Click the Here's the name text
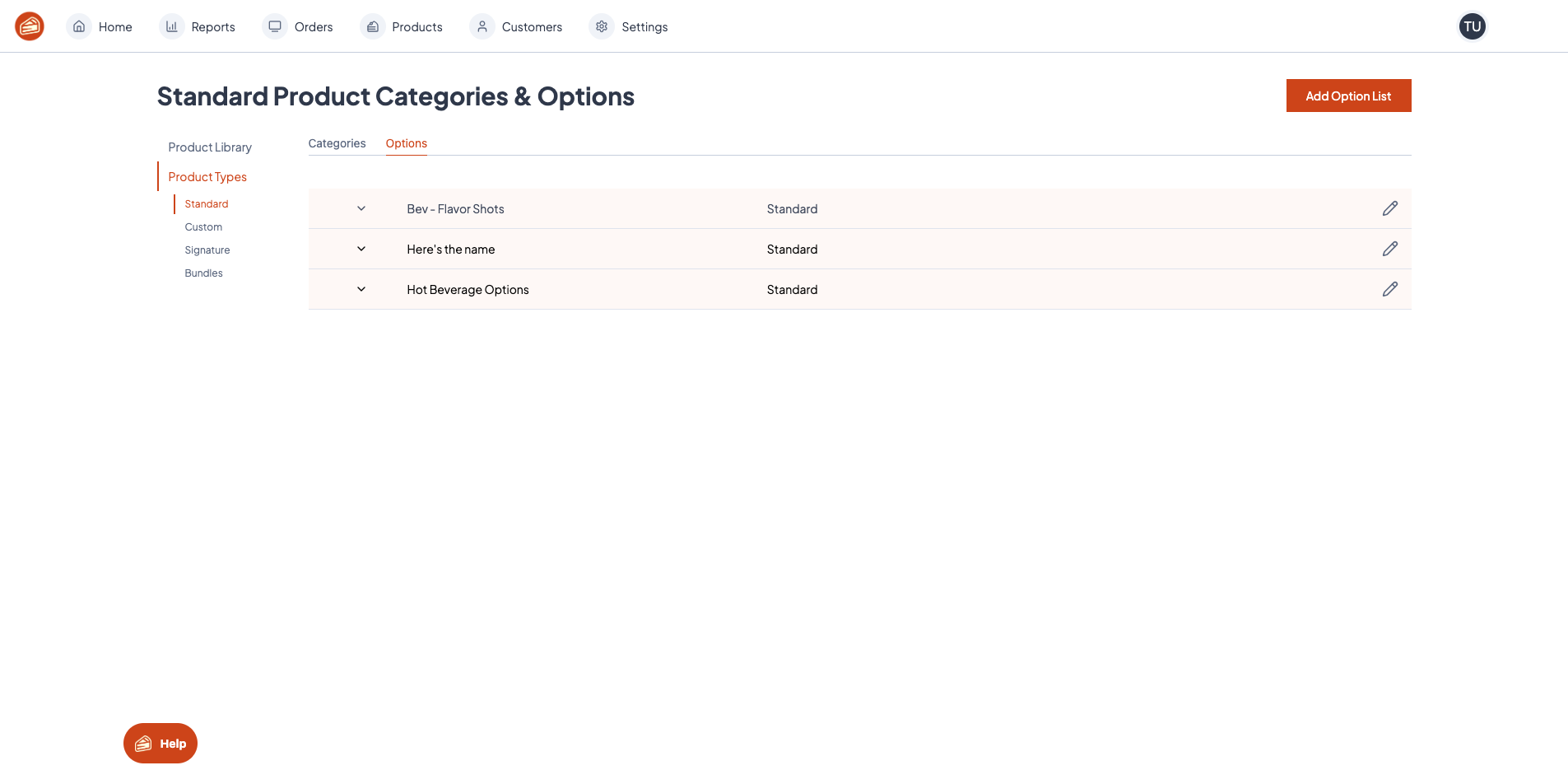 [451, 250]
